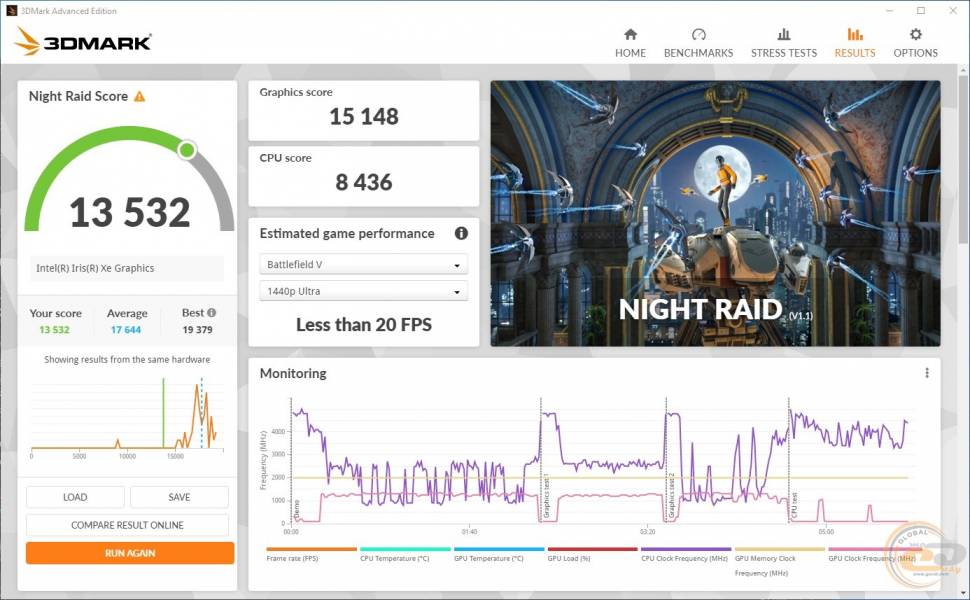The image size is (970, 600).
Task: Open the Monitoring three-dot menu
Action: [x=927, y=373]
